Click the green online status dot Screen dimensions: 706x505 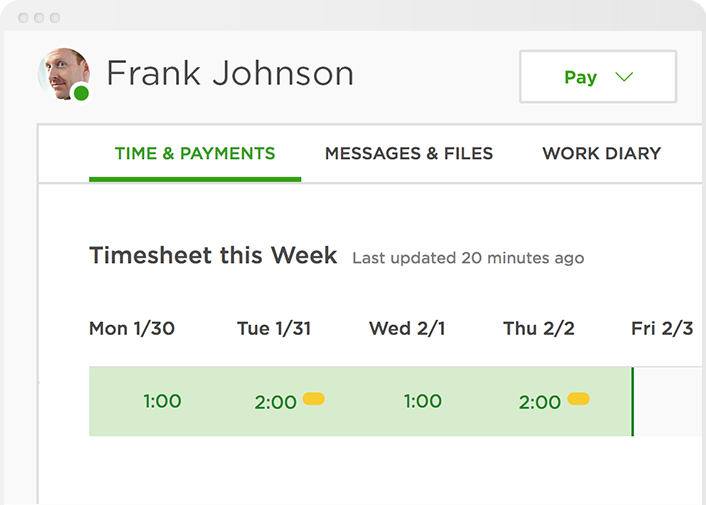(x=81, y=94)
